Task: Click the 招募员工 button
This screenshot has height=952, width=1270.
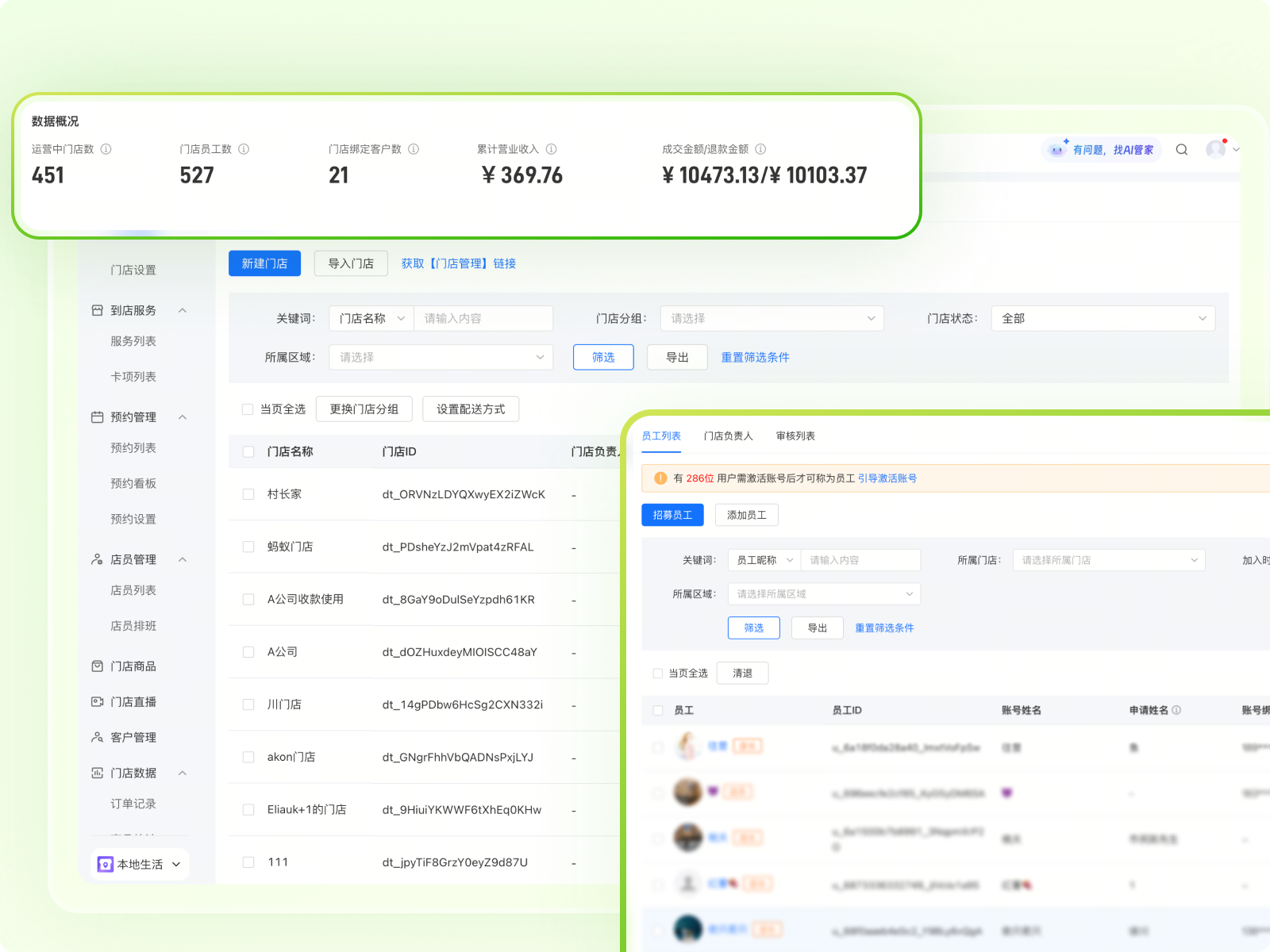Action: [x=672, y=515]
